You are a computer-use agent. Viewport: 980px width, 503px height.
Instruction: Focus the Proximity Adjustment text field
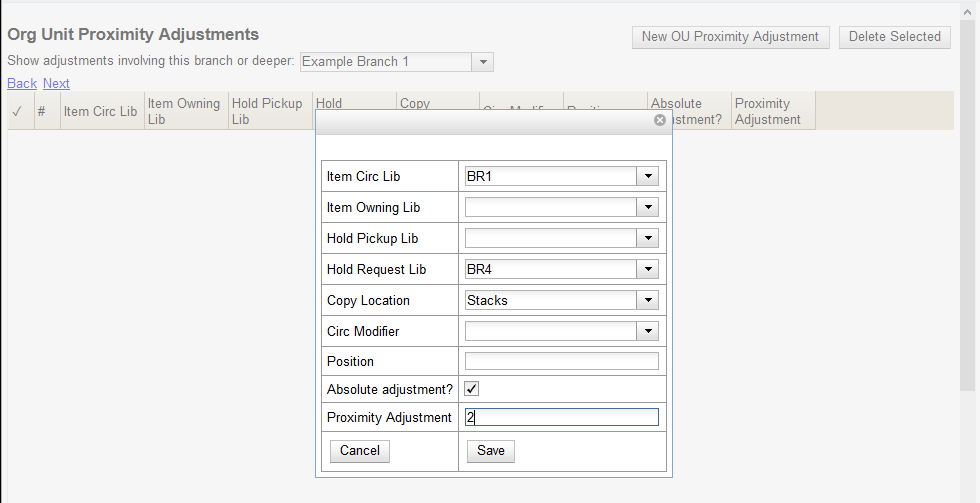coord(561,417)
